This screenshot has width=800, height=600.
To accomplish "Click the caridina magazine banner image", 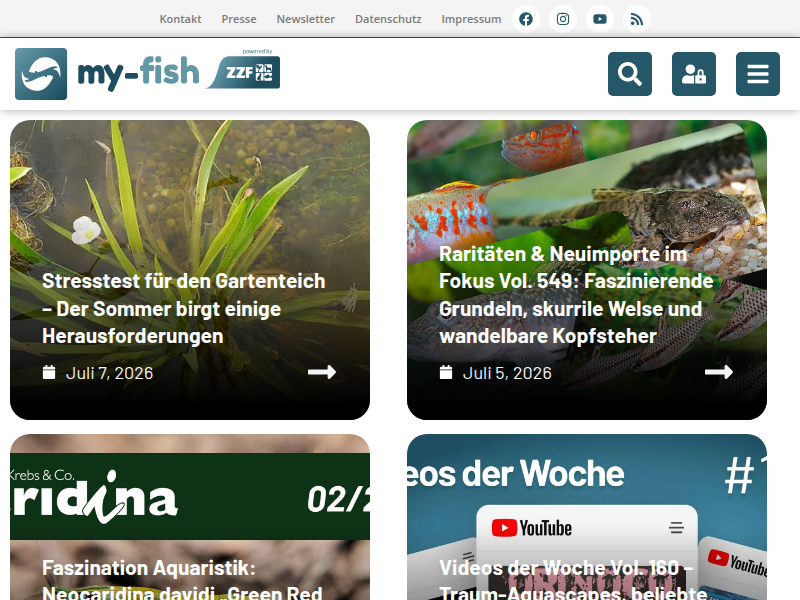I will pyautogui.click(x=190, y=496).
